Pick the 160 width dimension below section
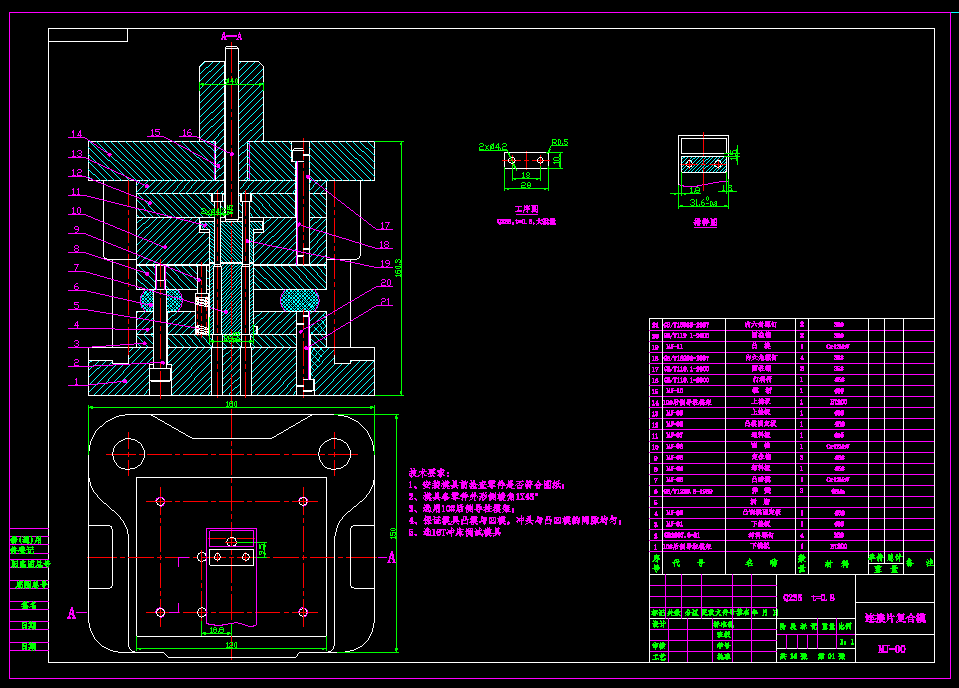This screenshot has width=959, height=688. point(232,404)
